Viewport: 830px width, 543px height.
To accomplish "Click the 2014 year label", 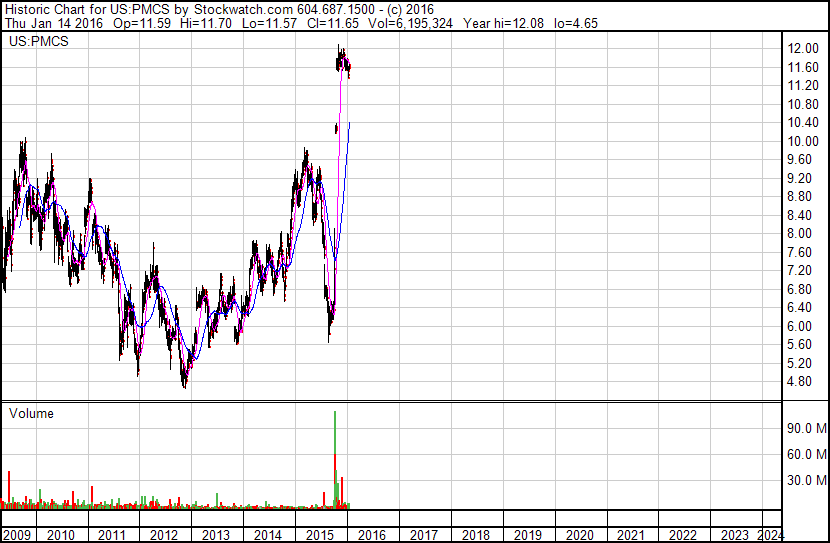I will pyautogui.click(x=267, y=535).
